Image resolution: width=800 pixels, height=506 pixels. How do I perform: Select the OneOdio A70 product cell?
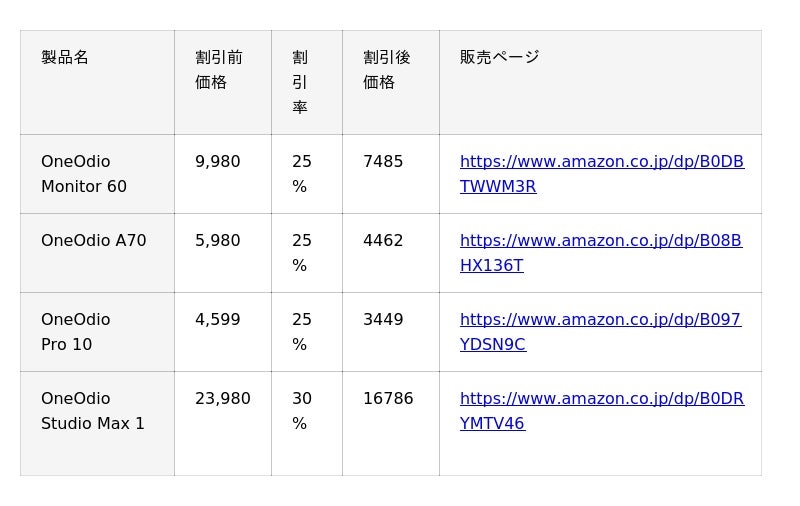[x=94, y=241]
